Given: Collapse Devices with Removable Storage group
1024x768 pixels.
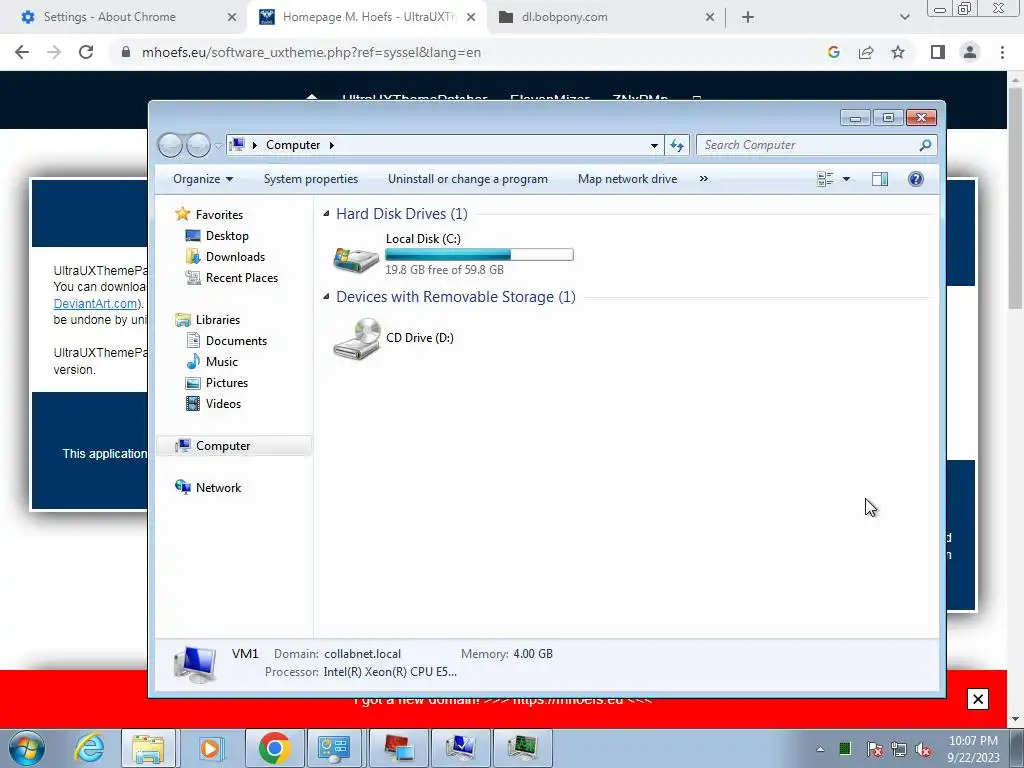Looking at the screenshot, I should tap(326, 296).
